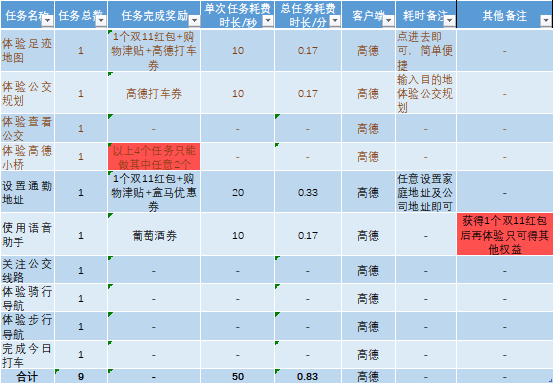The width and height of the screenshot is (554, 384).
Task: Click the 0.17 cell in 体验公交规划 row
Action: (x=308, y=93)
